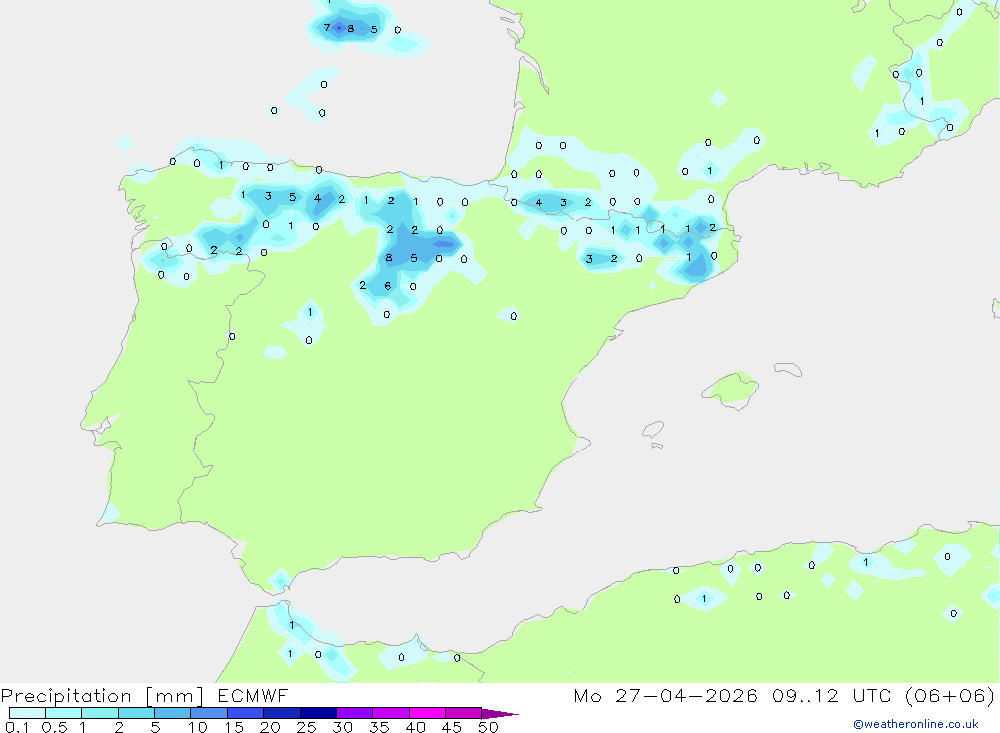Image resolution: width=1000 pixels, height=733 pixels.
Task: Click the legend label "20"
Action: 270,727
